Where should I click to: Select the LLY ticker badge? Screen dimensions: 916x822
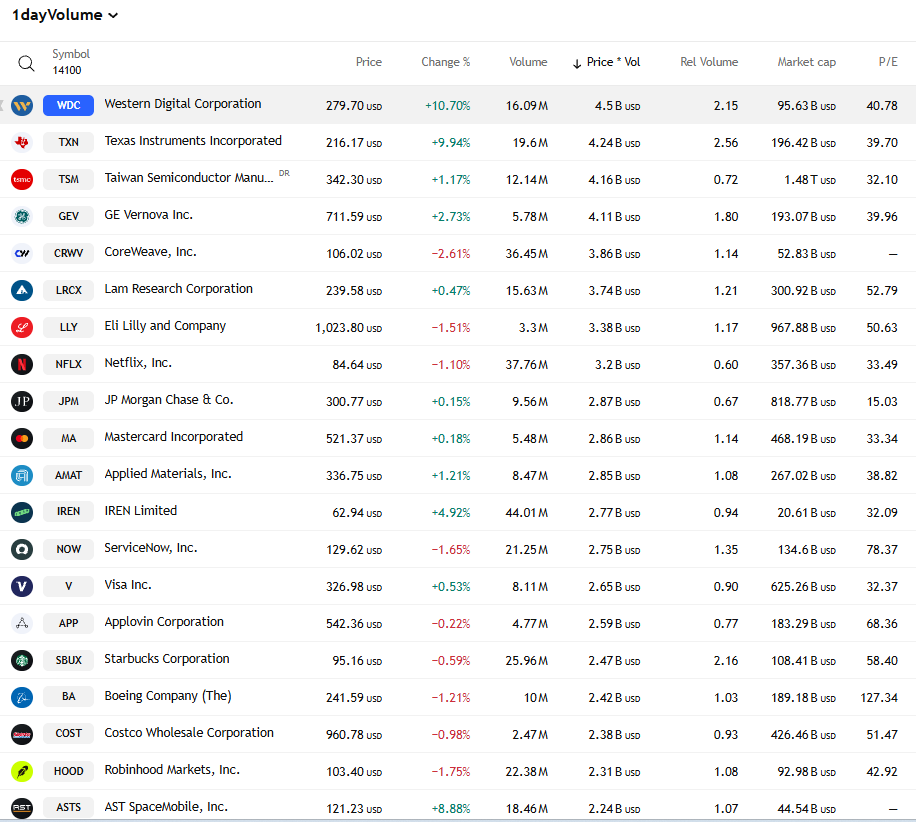68,327
